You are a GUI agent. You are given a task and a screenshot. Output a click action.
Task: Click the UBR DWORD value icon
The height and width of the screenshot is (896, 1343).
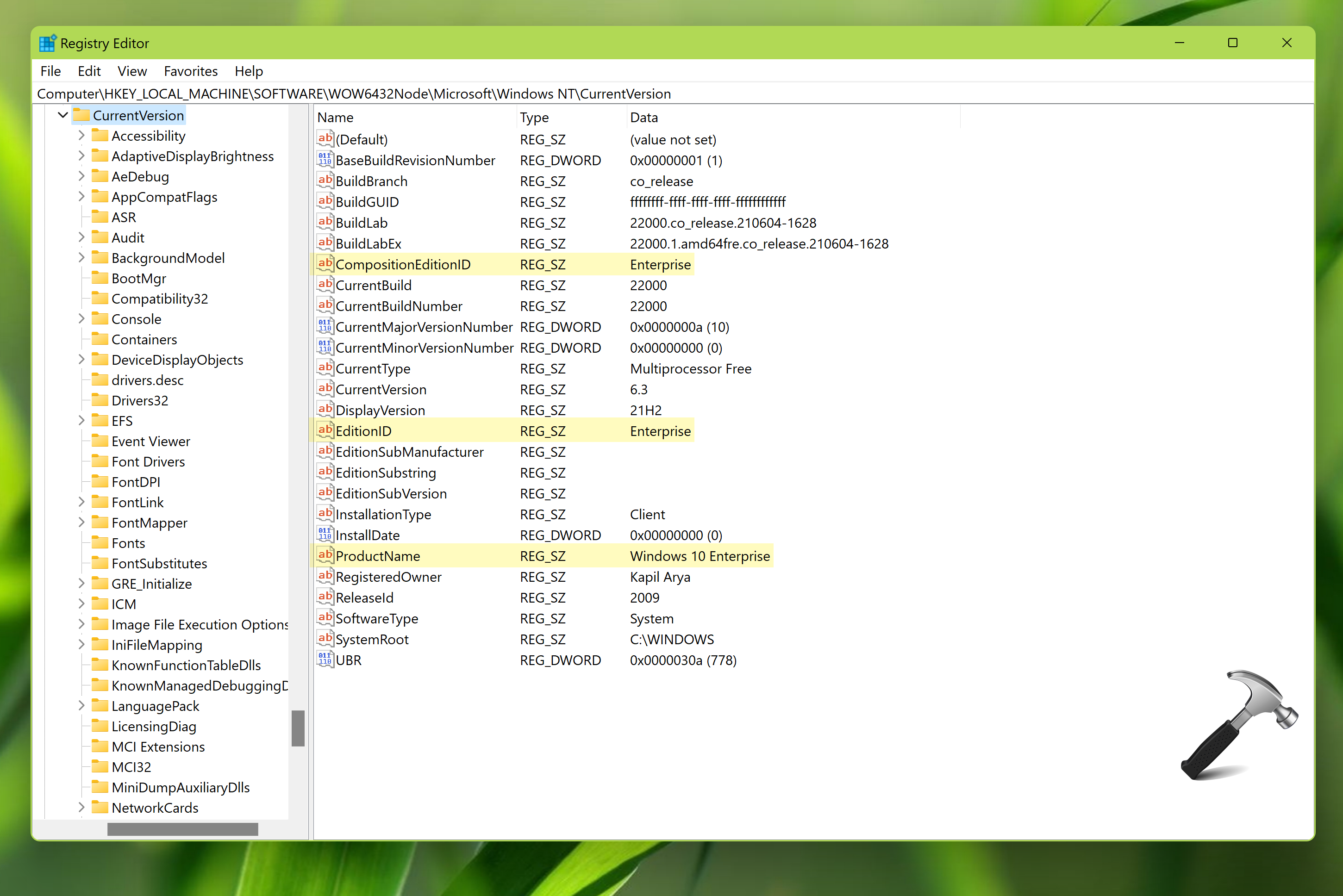pos(325,660)
